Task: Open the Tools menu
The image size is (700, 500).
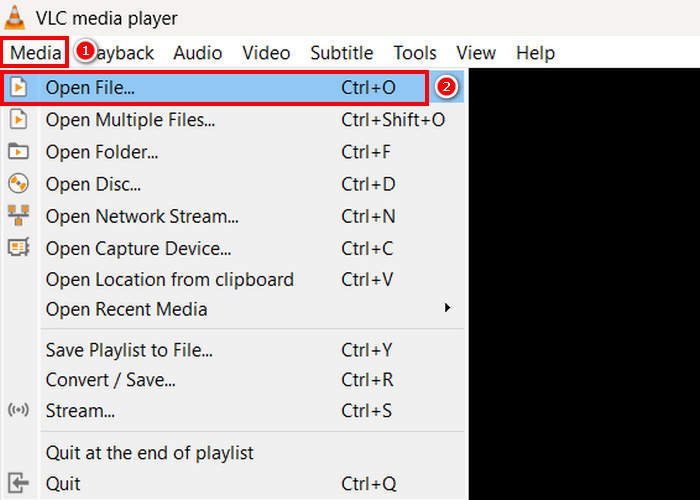Action: [x=414, y=53]
